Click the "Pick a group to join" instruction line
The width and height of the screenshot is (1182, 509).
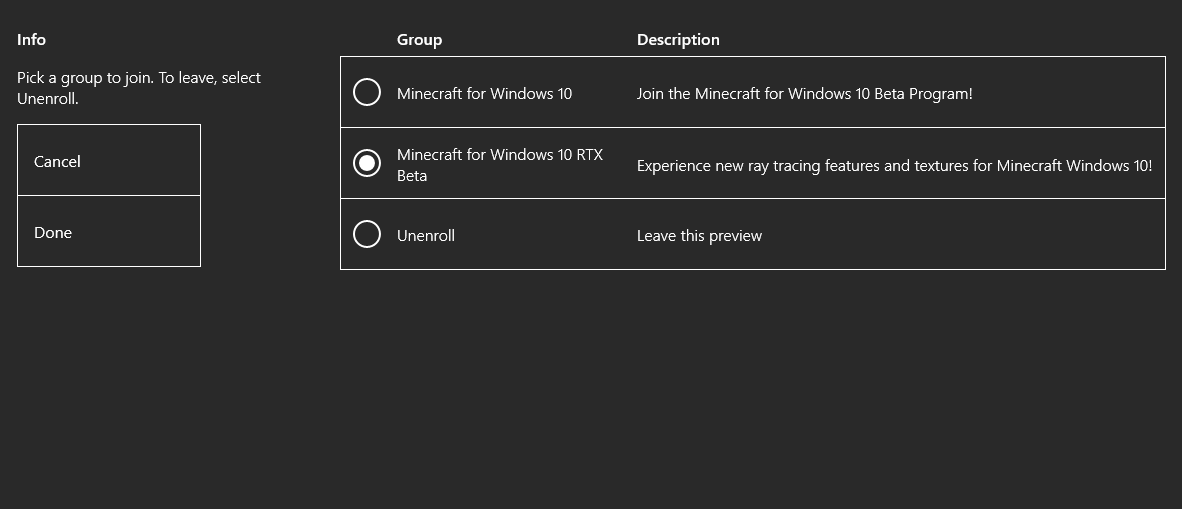tap(139, 78)
